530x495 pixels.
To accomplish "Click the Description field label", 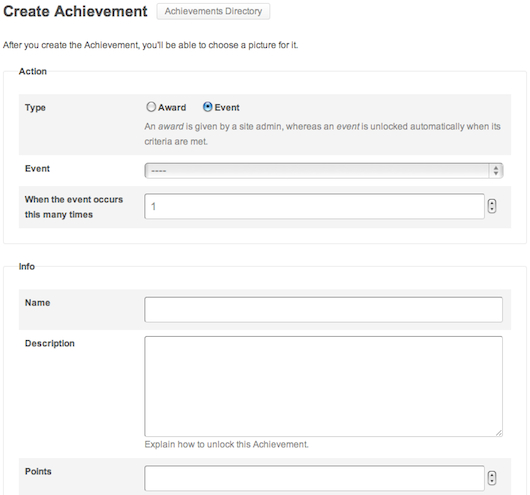I will coord(50,343).
